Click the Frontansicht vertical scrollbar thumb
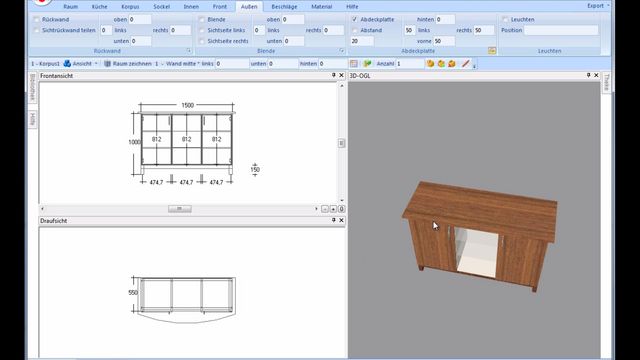640x360 pixels. coord(342,143)
